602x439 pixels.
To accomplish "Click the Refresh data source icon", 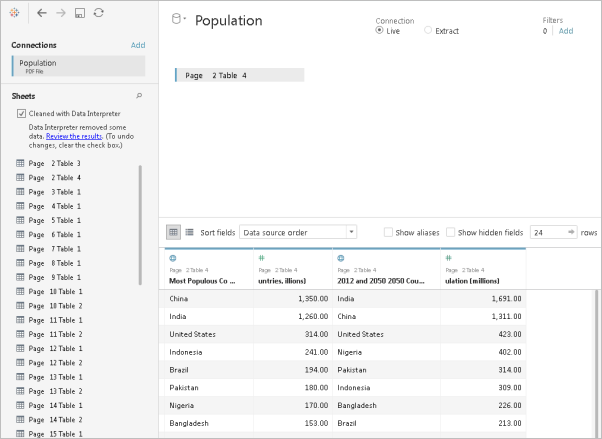I will 98,12.
